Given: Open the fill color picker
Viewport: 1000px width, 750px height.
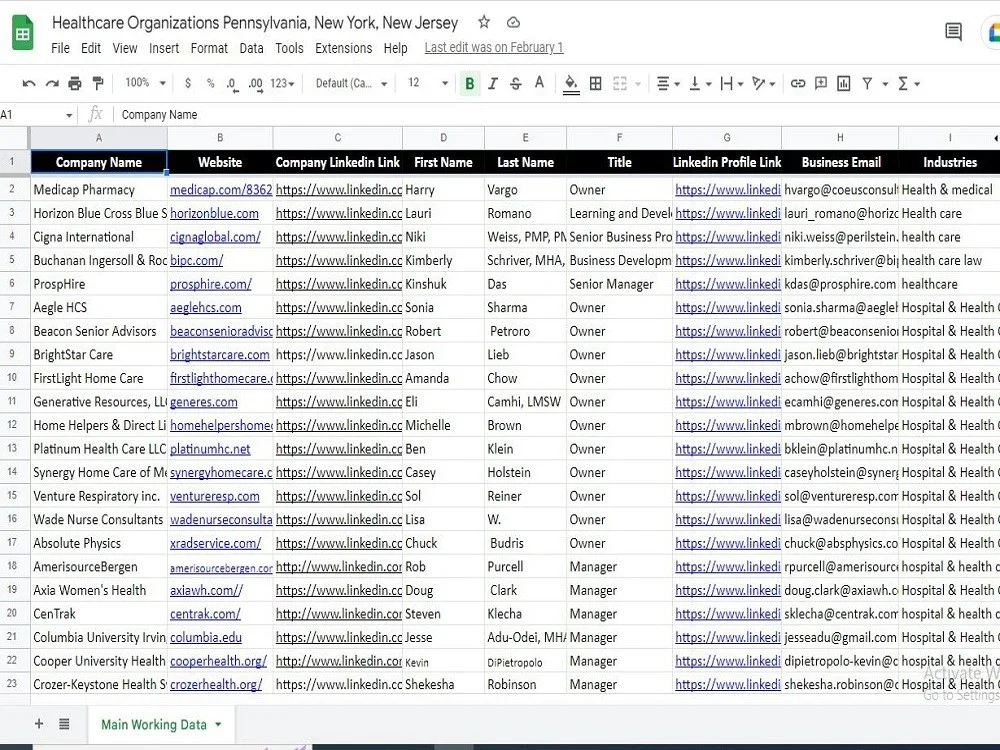Looking at the screenshot, I should click(x=571, y=84).
